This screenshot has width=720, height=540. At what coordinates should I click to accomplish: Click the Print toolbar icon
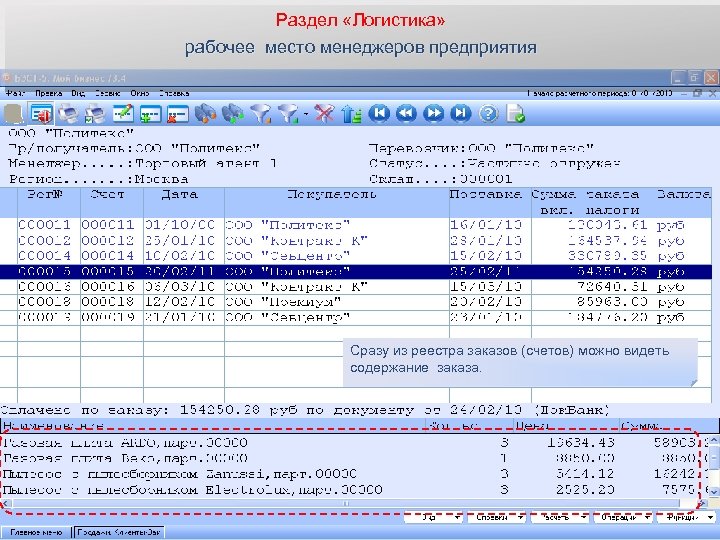coord(68,113)
